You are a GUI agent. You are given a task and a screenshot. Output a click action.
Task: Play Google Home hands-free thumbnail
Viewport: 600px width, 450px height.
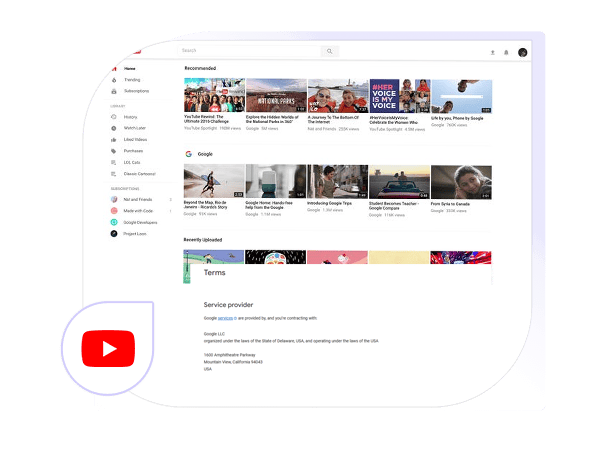point(276,181)
